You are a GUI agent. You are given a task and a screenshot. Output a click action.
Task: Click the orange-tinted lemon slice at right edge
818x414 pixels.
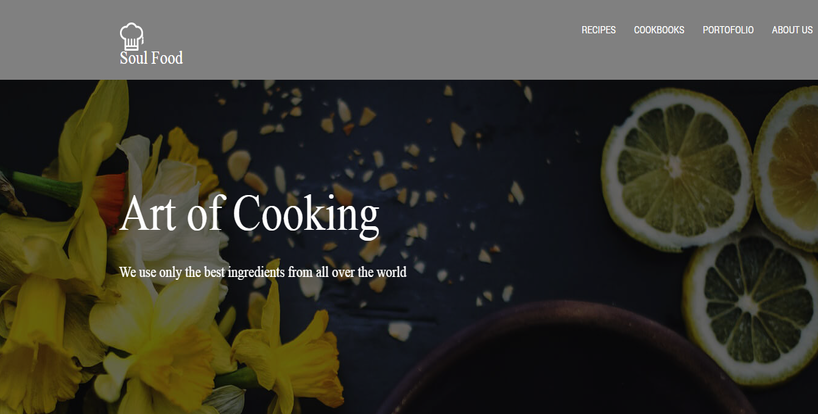[x=788, y=167]
